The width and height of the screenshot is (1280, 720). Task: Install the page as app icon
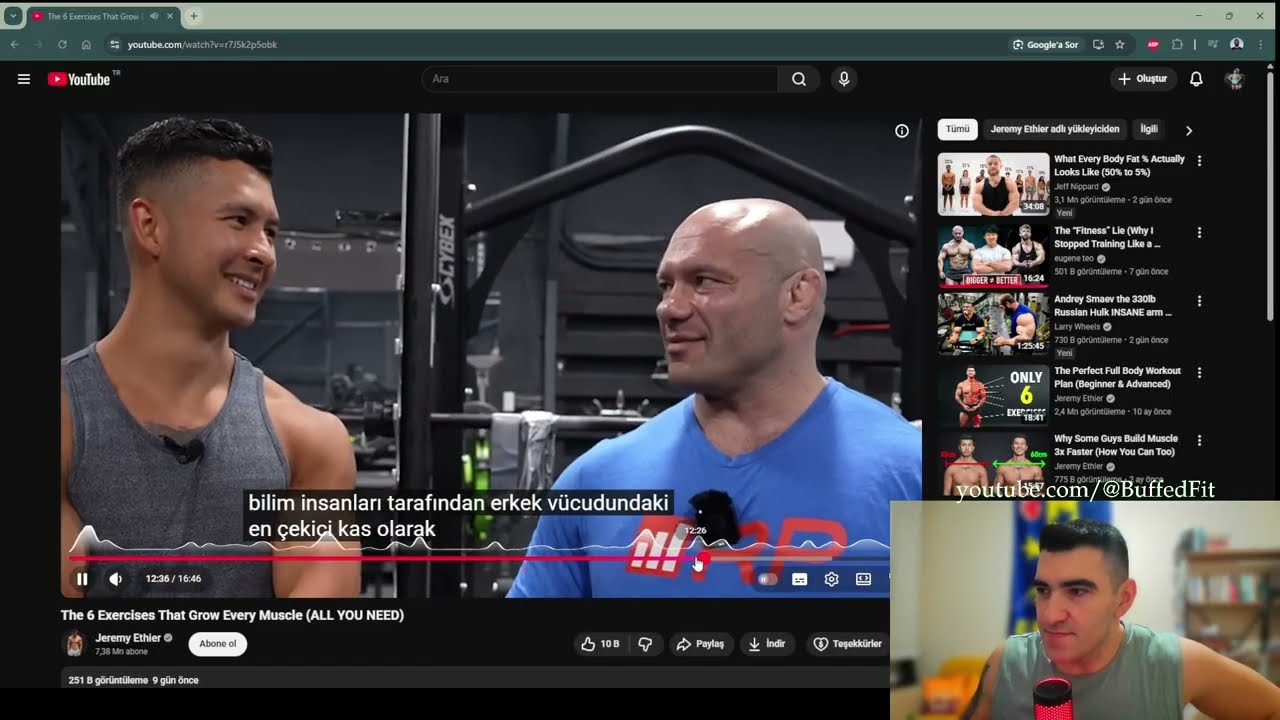(x=1098, y=44)
